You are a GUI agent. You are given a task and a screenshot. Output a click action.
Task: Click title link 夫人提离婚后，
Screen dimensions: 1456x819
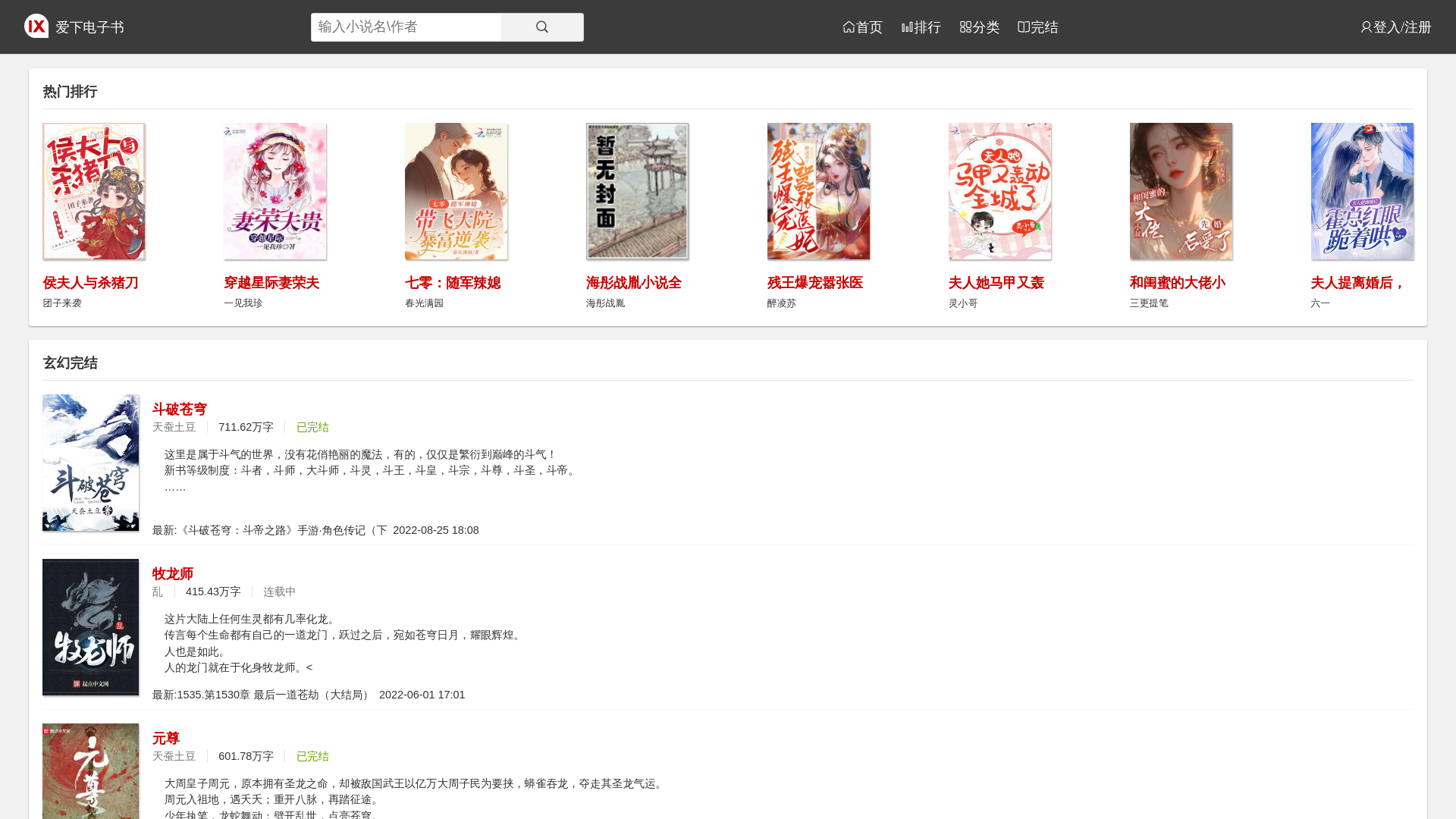click(x=1358, y=283)
